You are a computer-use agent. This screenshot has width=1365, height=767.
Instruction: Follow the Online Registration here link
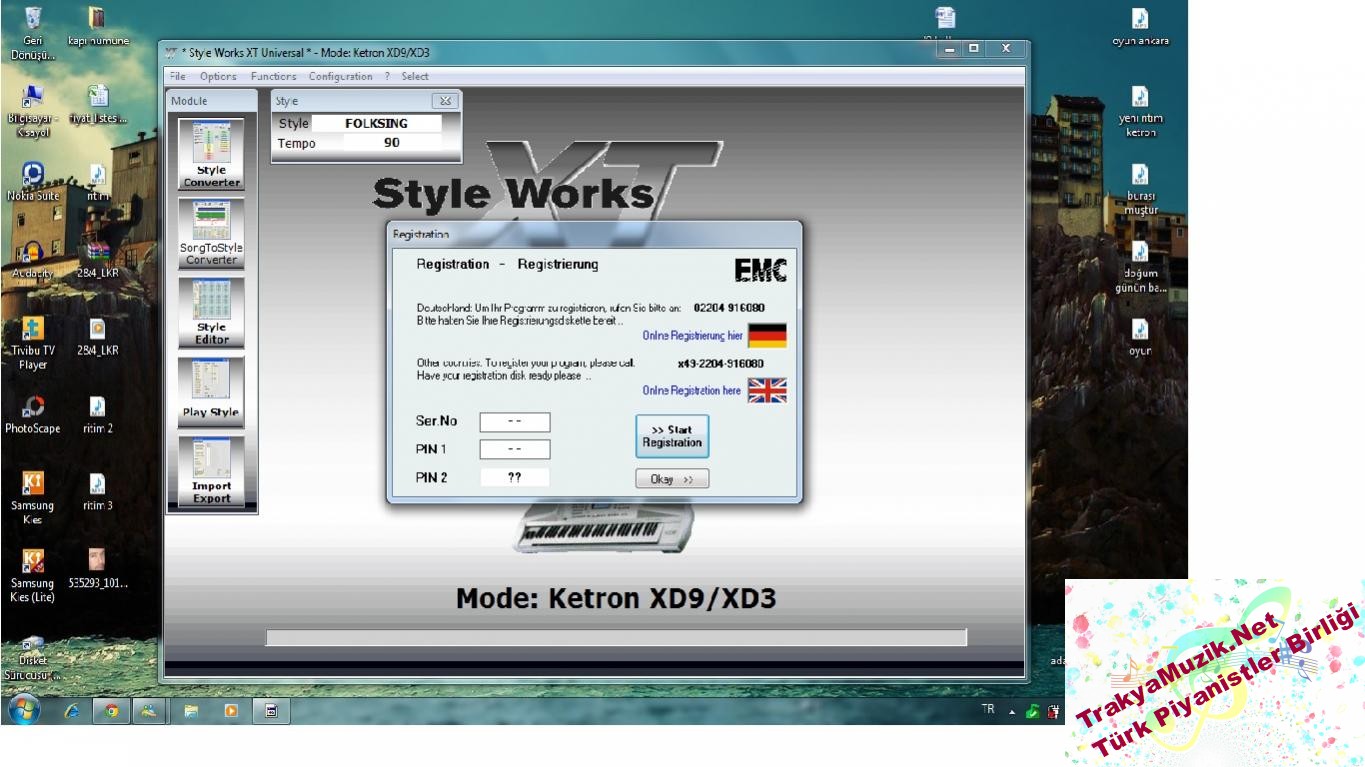coord(691,391)
